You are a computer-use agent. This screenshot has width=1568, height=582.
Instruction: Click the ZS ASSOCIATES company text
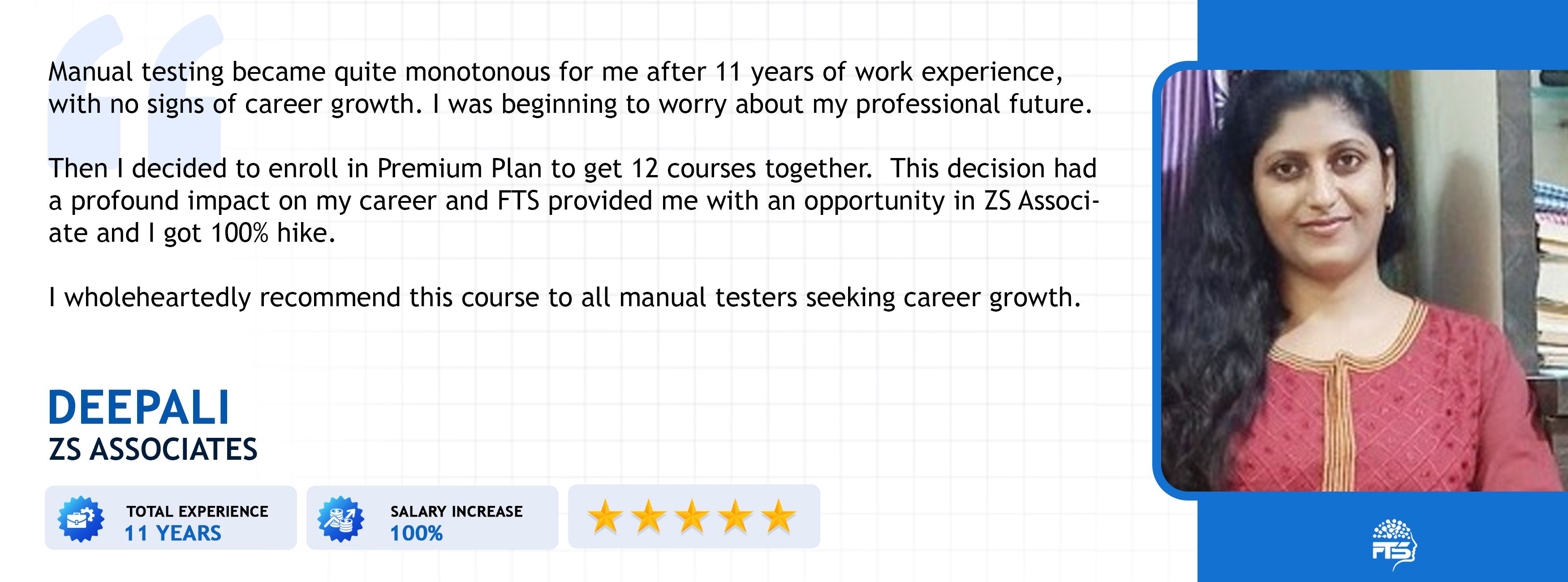[x=153, y=450]
